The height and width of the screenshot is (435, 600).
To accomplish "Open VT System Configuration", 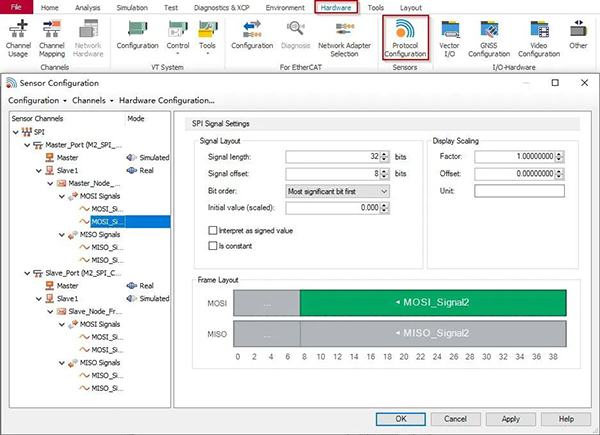I will coord(137,35).
